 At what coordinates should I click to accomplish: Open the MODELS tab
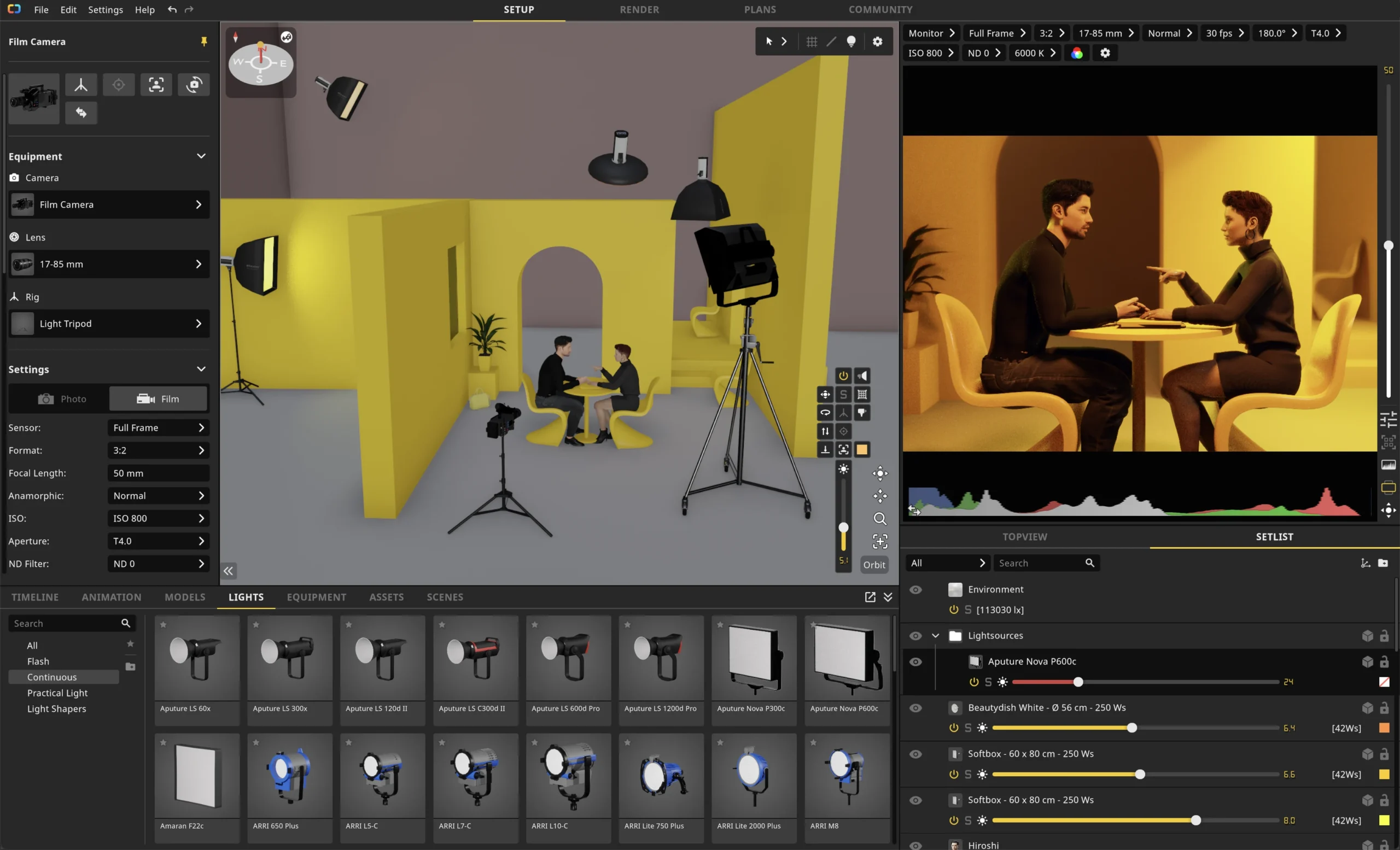tap(185, 597)
